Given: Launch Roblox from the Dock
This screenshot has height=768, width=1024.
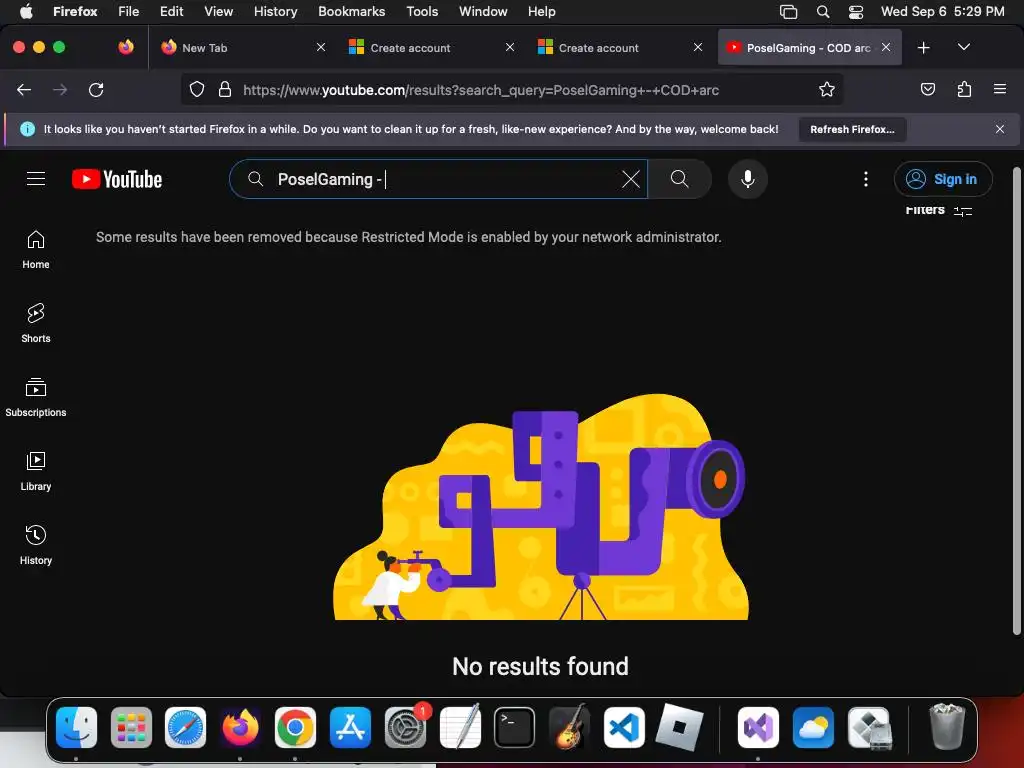Looking at the screenshot, I should [x=679, y=727].
